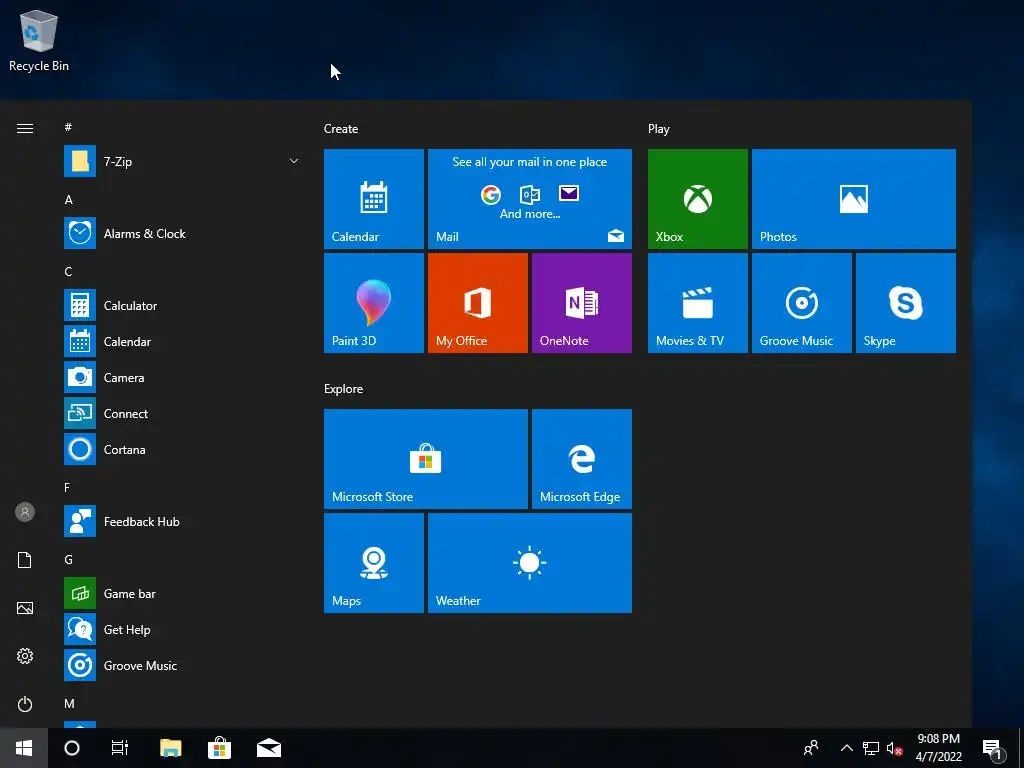Viewport: 1024px width, 768px height.
Task: Open the Weather tile
Action: (x=530, y=563)
